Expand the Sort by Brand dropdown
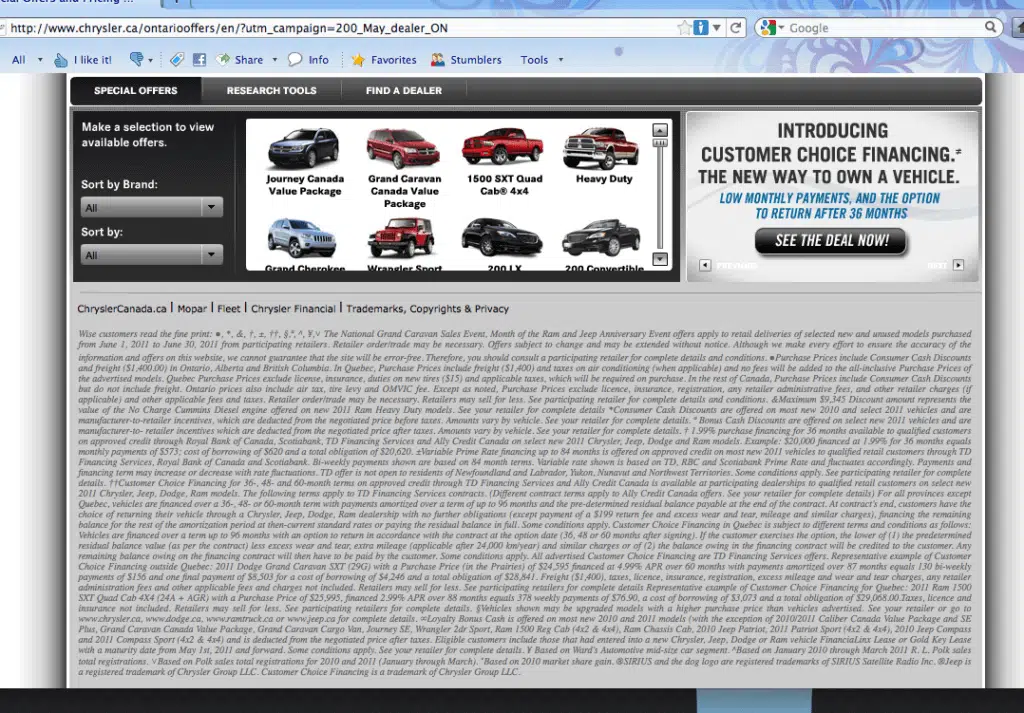This screenshot has height=713, width=1024. pos(152,208)
